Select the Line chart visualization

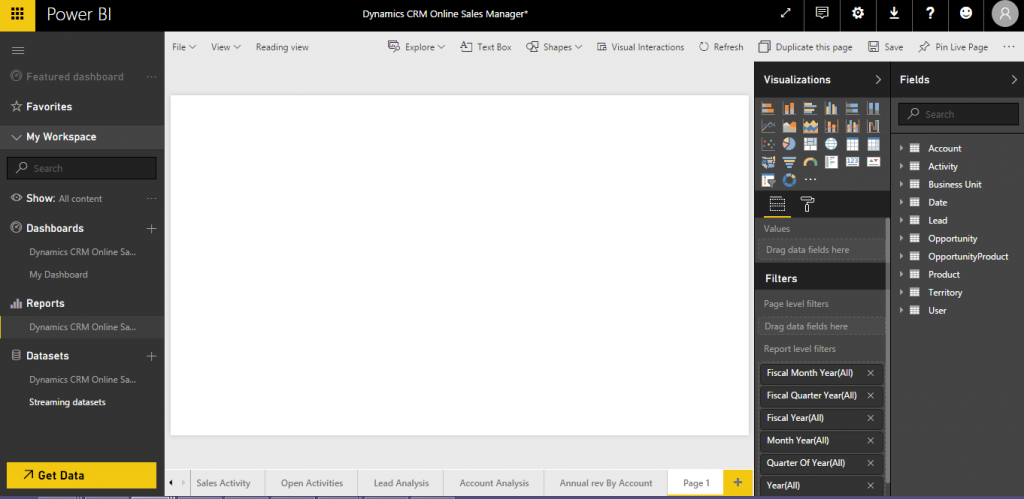(768, 126)
